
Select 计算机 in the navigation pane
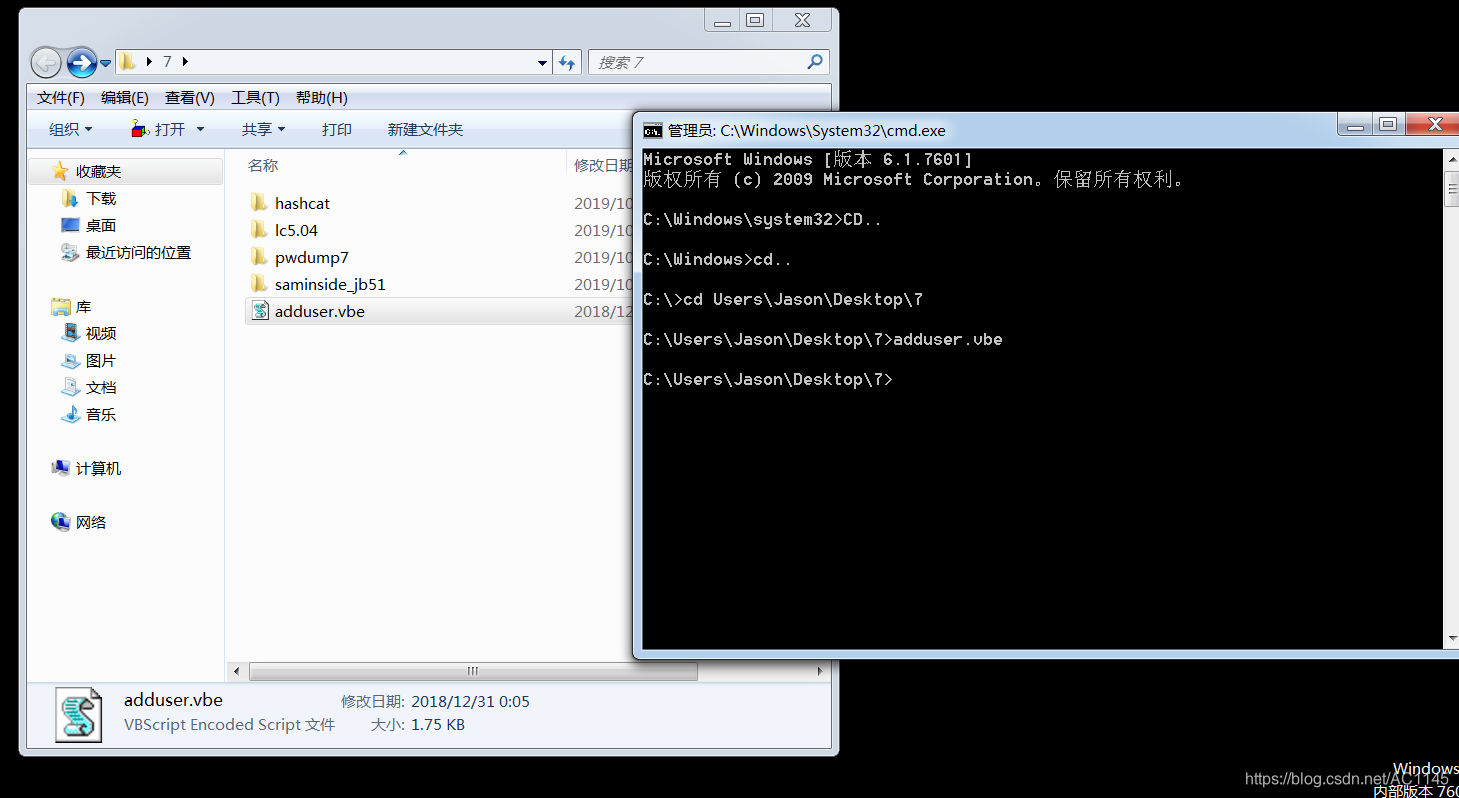[98, 469]
